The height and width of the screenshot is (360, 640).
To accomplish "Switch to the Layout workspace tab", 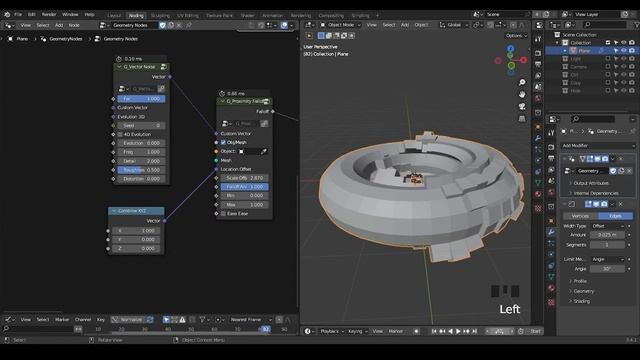I will (114, 16).
